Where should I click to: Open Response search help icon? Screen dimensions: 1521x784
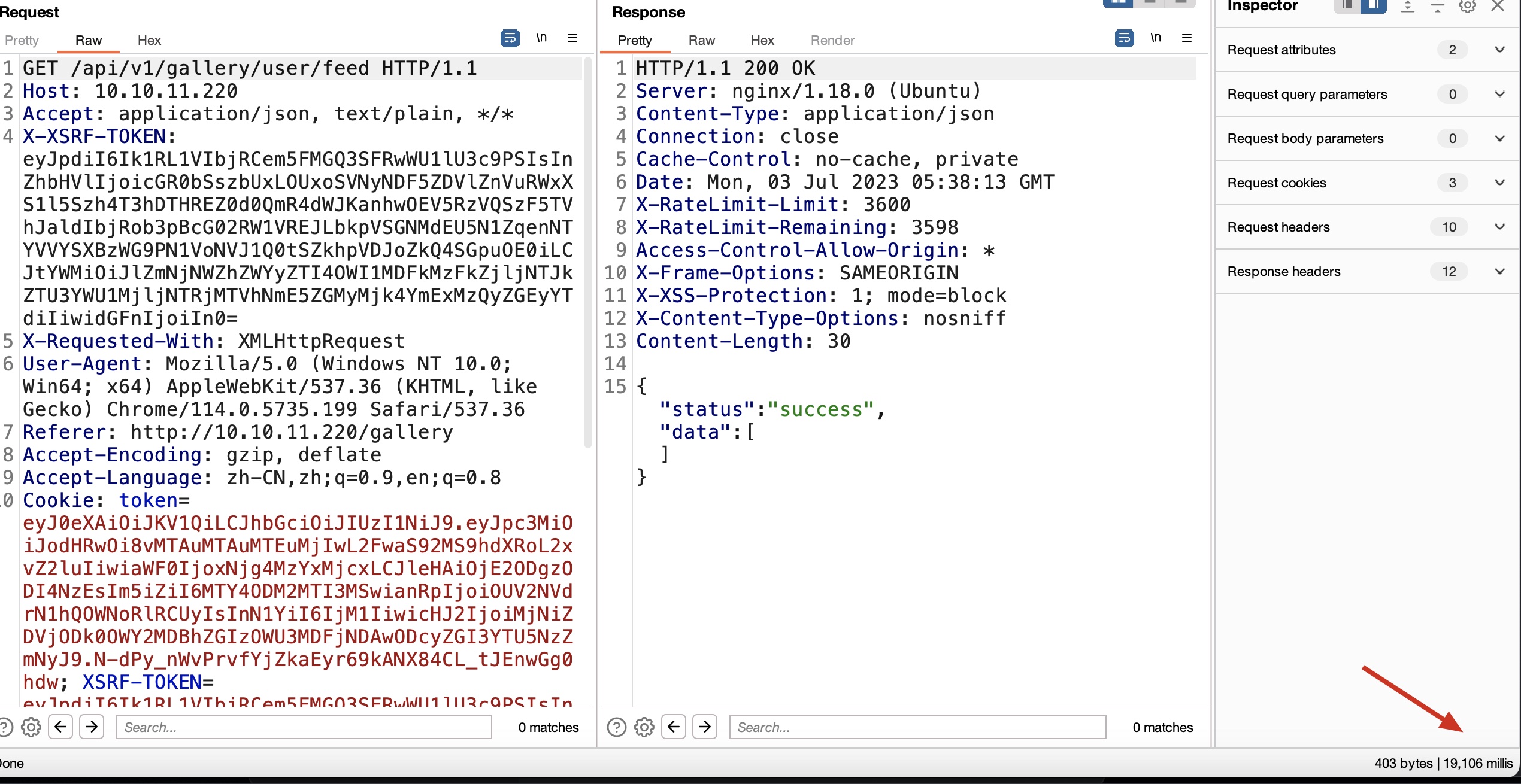click(617, 727)
